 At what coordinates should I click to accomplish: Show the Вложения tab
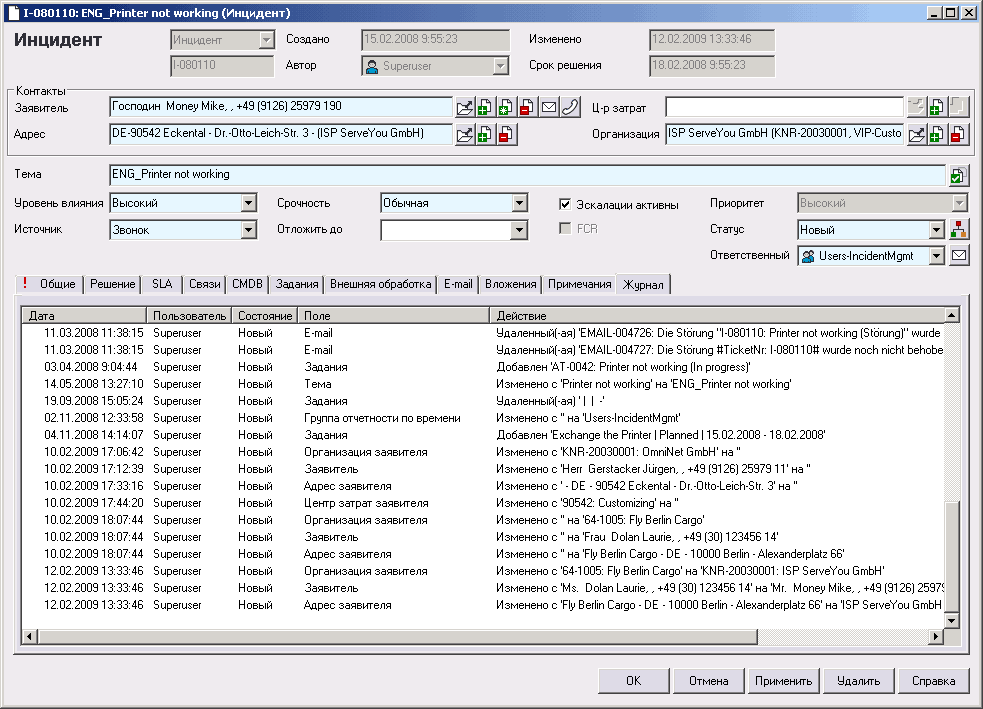click(511, 284)
